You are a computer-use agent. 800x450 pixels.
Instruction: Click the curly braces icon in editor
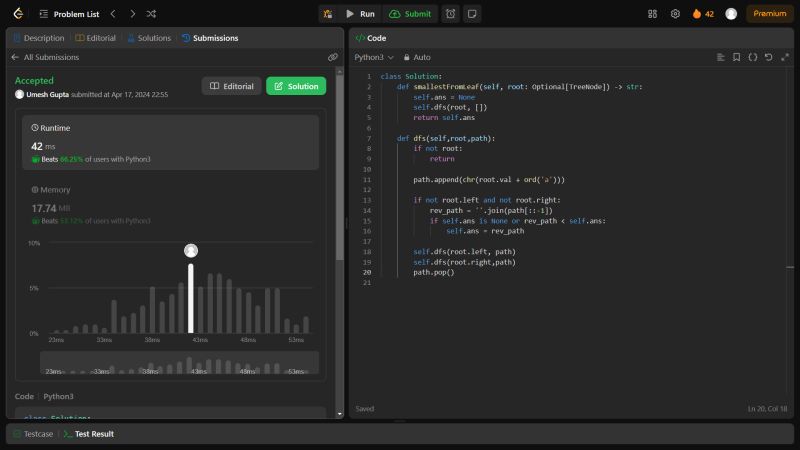pos(753,57)
